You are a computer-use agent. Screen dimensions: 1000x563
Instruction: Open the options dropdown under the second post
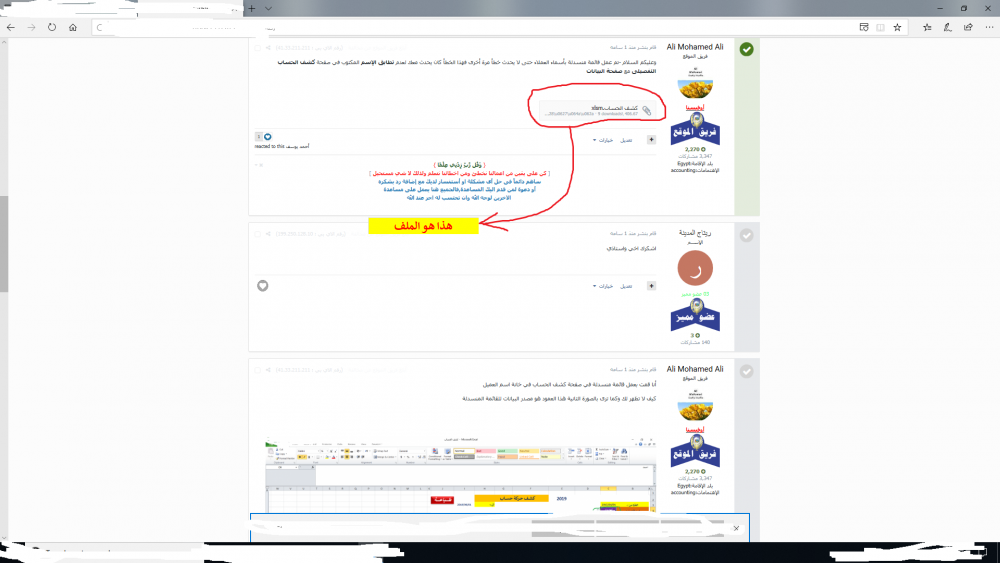[603, 286]
